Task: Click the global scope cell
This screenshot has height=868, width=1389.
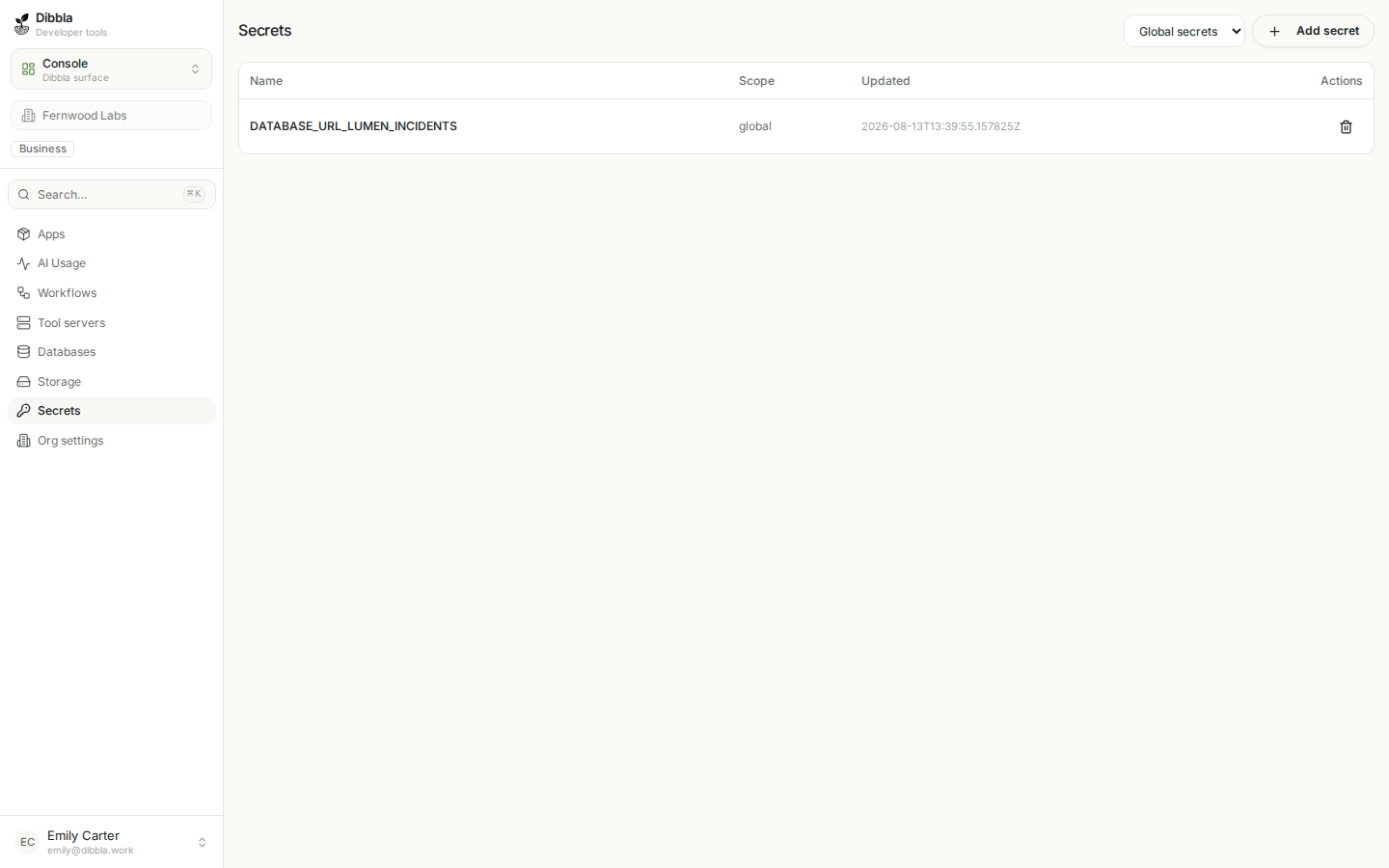Action: pos(755,126)
